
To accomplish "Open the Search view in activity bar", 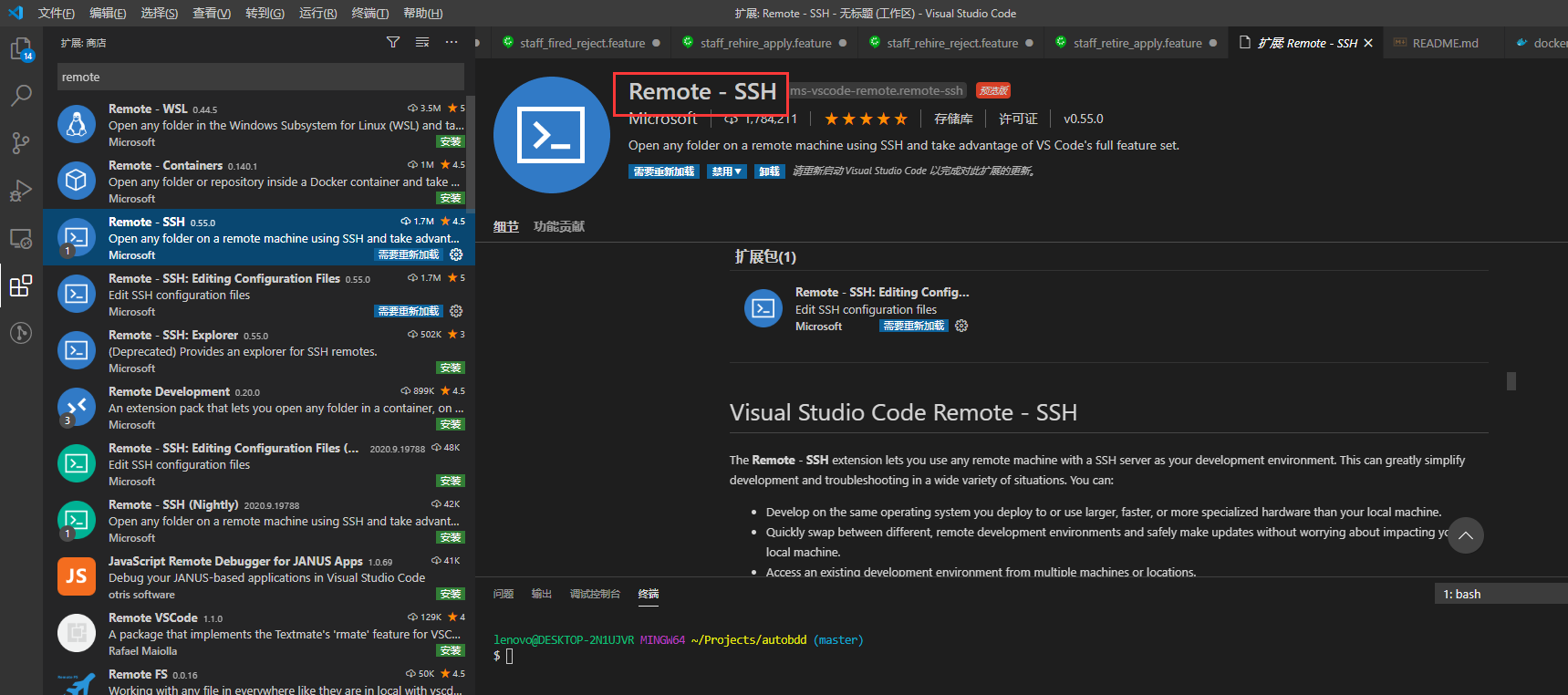I will (21, 95).
